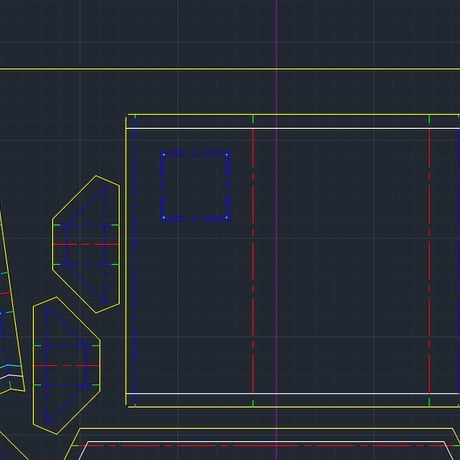Select the long yellow horizontal line at top

tap(230, 69)
